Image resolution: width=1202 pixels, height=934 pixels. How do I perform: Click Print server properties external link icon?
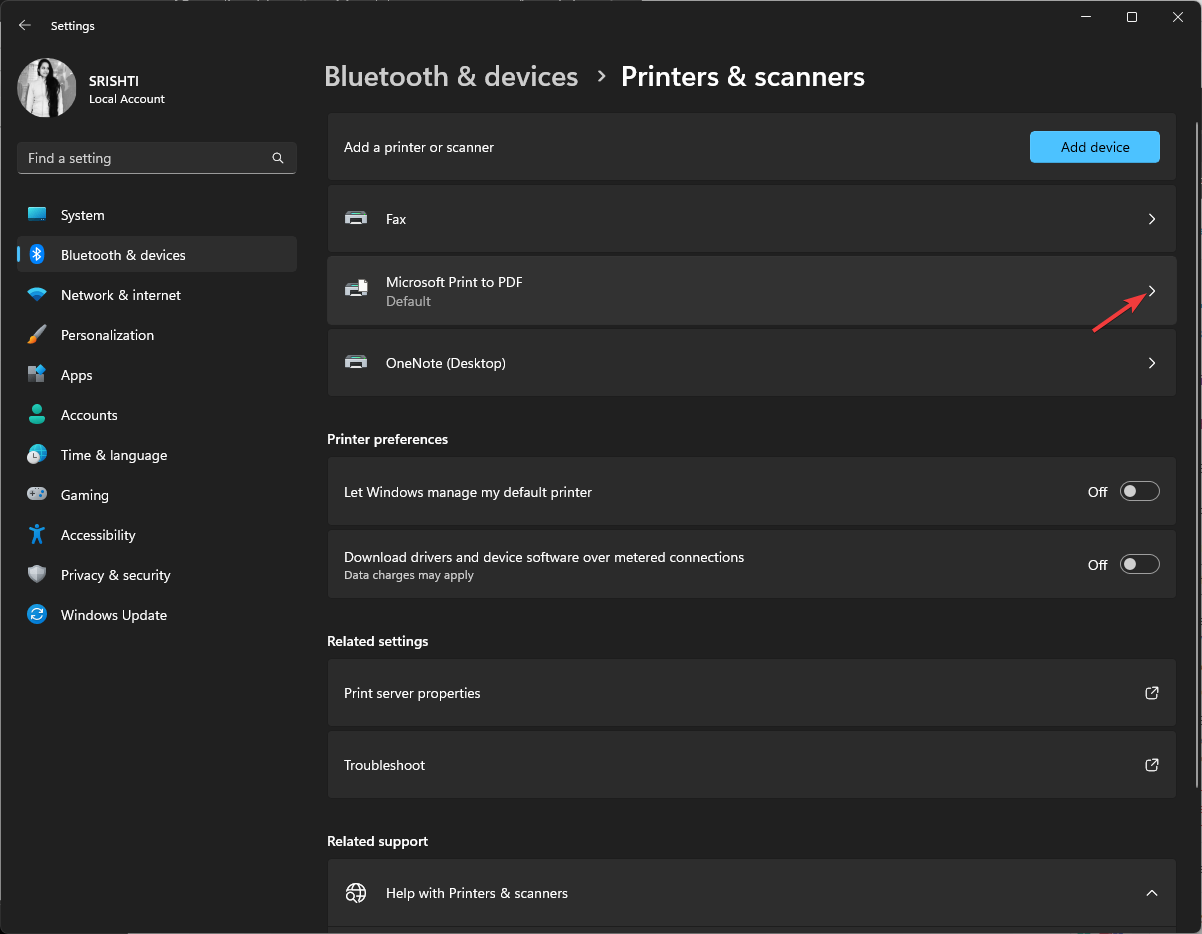pyautogui.click(x=1152, y=693)
